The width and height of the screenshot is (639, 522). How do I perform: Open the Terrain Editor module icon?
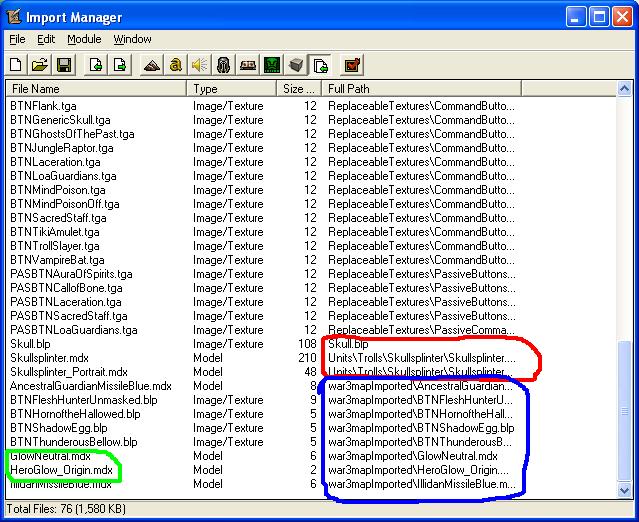point(151,65)
